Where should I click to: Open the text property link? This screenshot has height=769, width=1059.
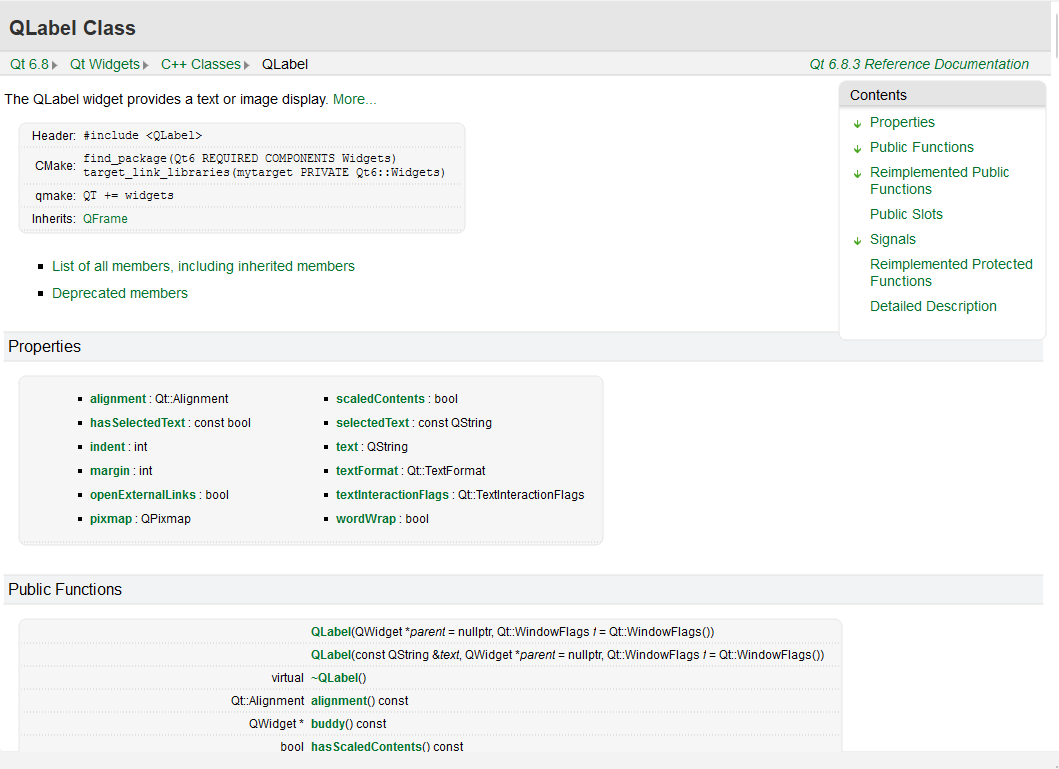coord(346,447)
